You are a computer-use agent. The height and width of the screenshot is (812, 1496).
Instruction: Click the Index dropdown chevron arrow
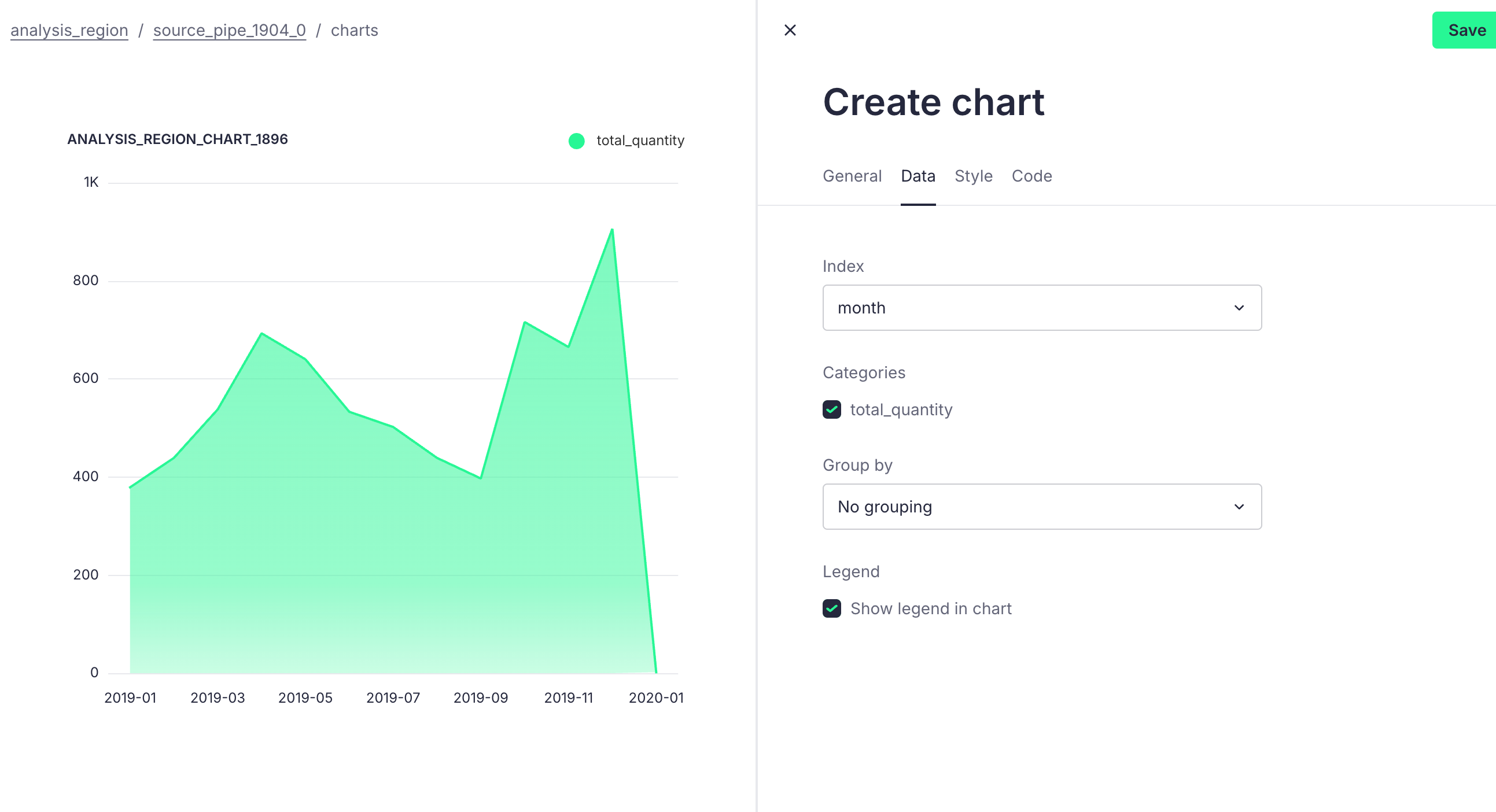coord(1239,308)
